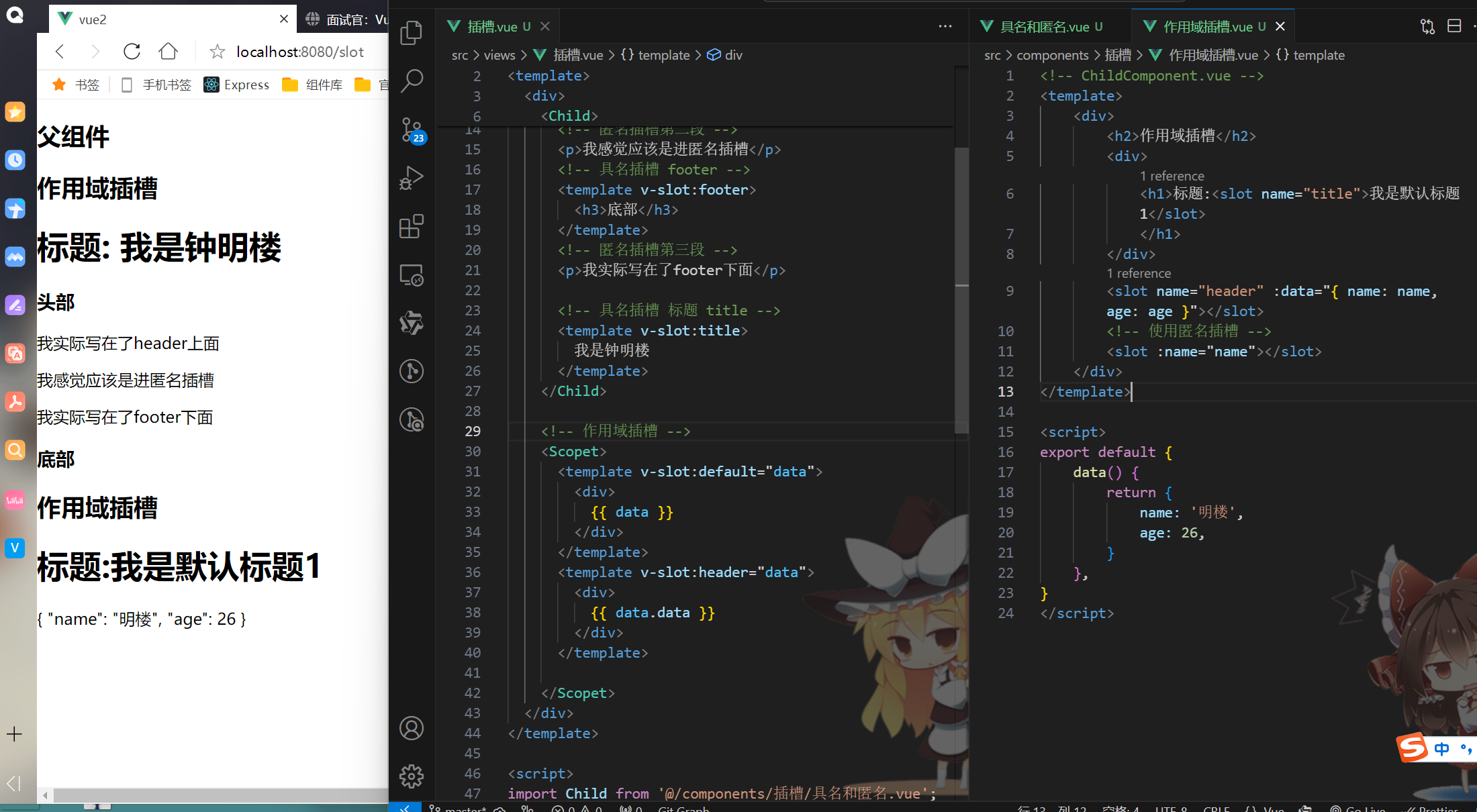The width and height of the screenshot is (1477, 812).
Task: Open the 组件库 bookmark folder
Action: click(313, 85)
